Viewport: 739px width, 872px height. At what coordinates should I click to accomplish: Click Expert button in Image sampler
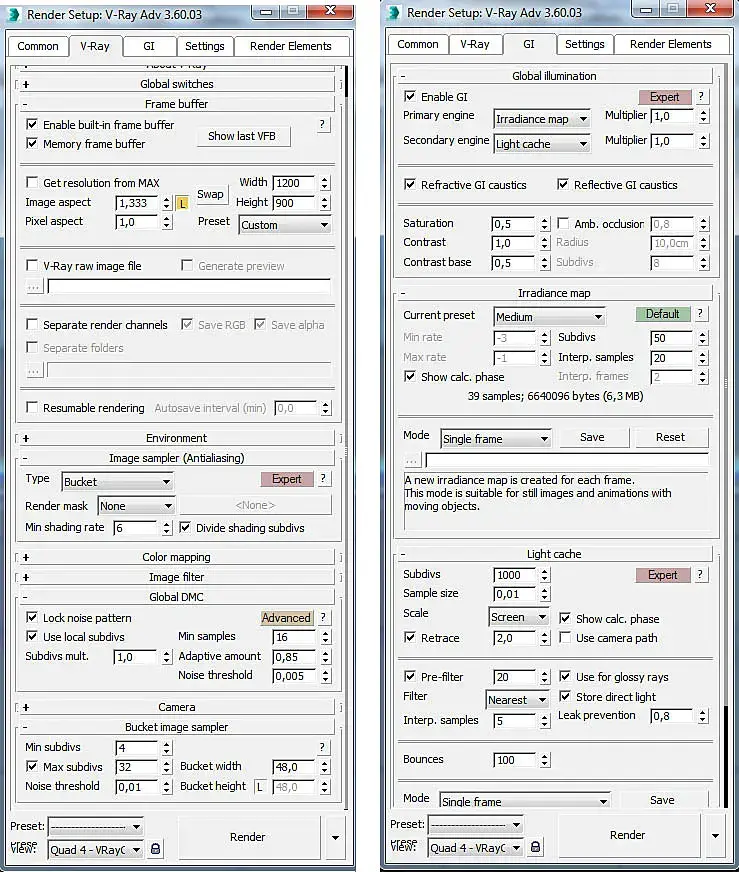(286, 479)
